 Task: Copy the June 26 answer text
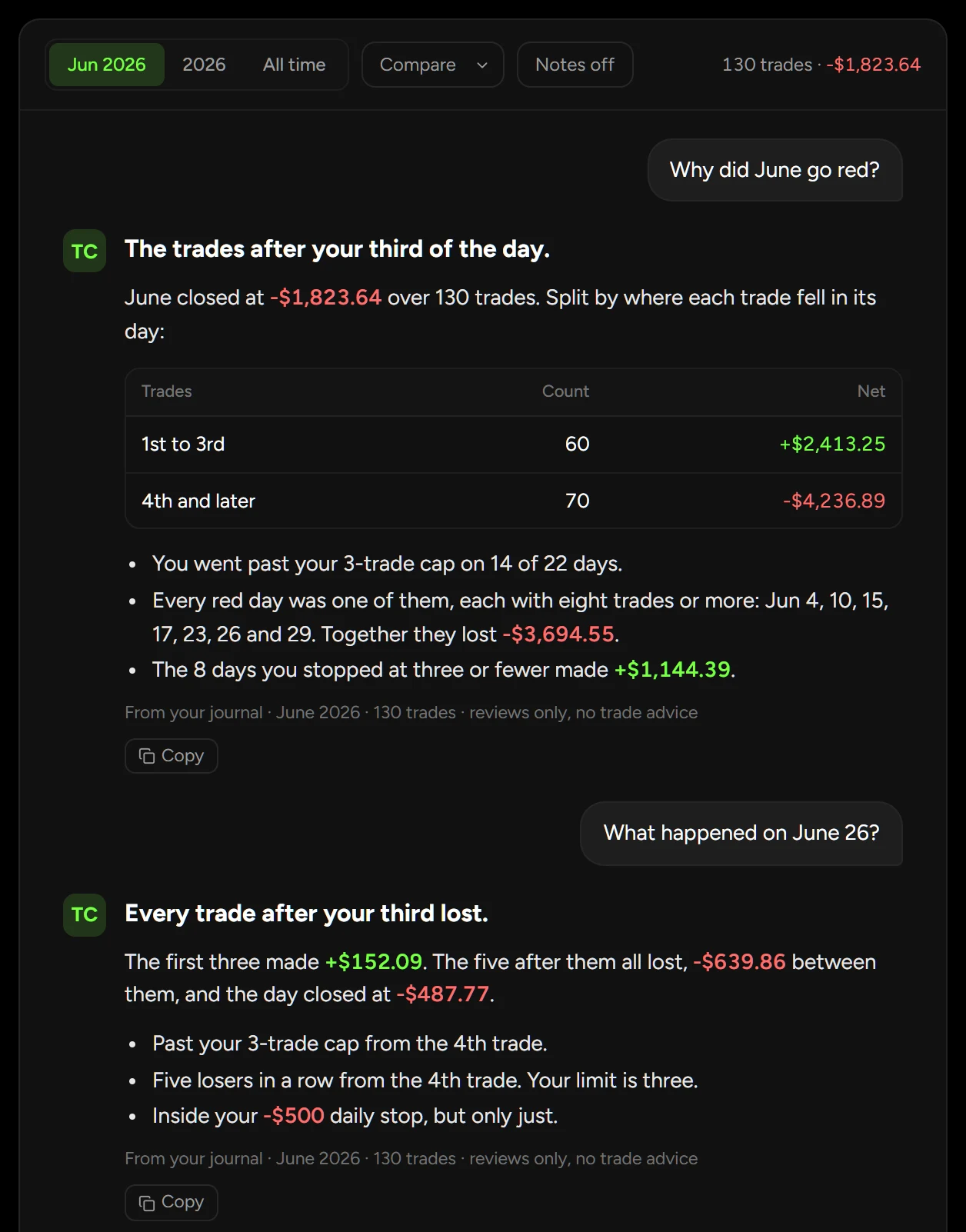(172, 1202)
